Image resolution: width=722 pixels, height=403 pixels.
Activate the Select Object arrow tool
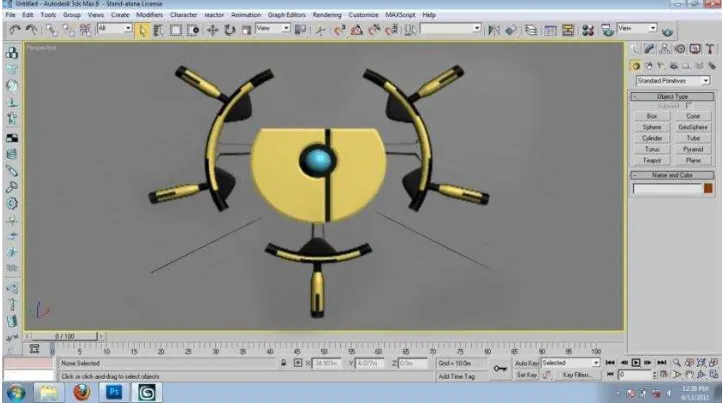pyautogui.click(x=142, y=30)
